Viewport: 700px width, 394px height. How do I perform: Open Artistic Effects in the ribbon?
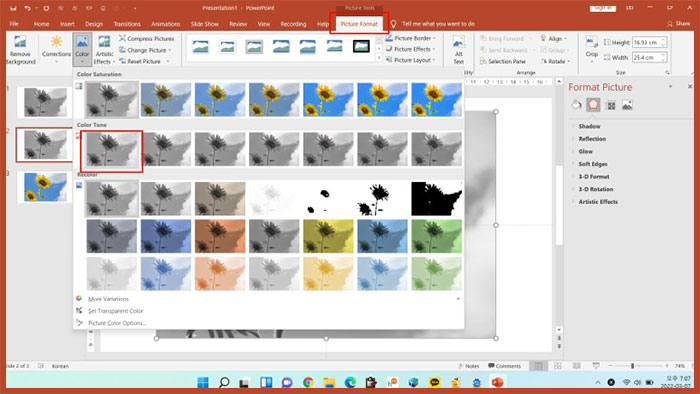click(x=104, y=50)
